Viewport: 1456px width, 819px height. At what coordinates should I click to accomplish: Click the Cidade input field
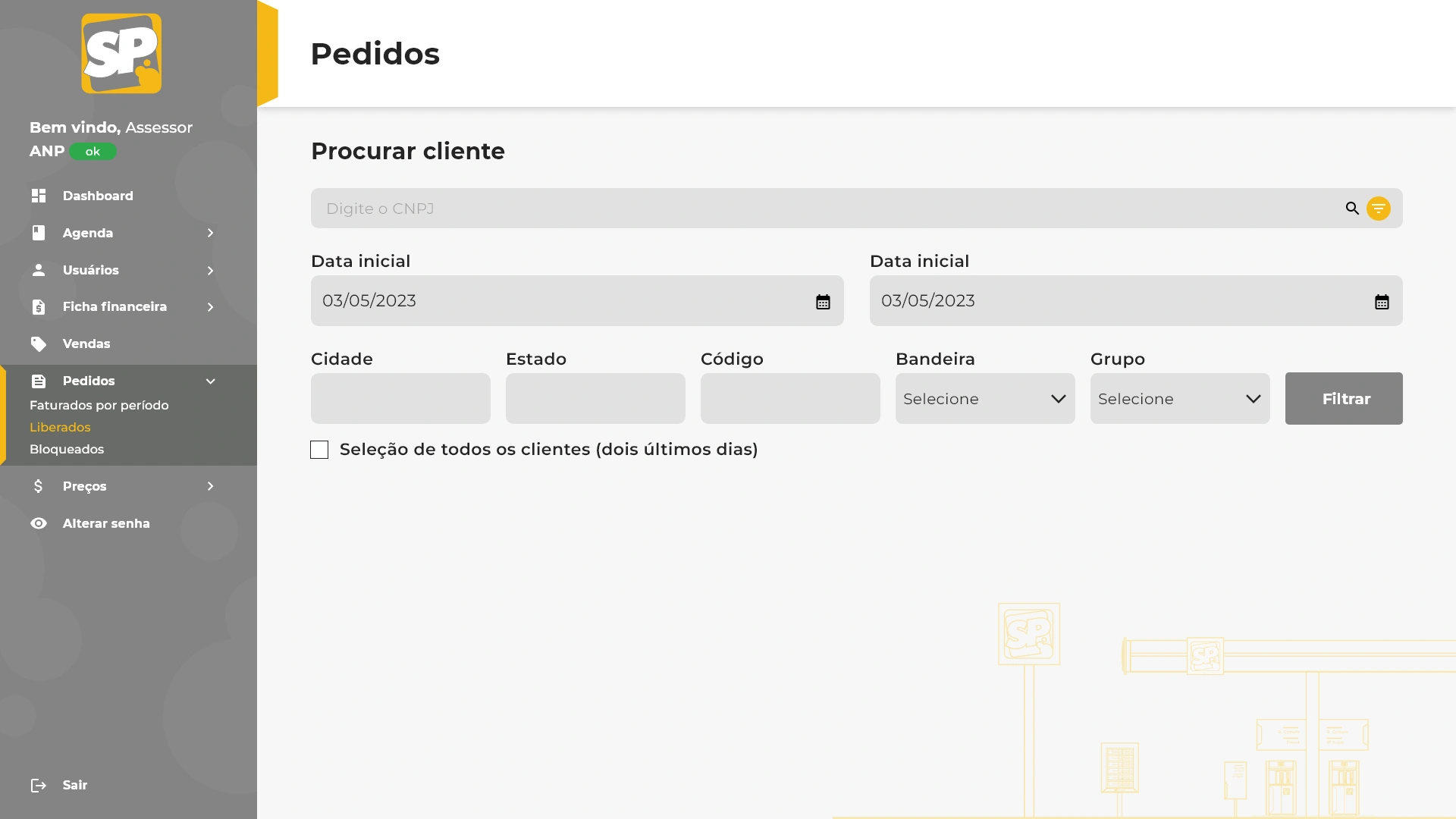tap(400, 399)
